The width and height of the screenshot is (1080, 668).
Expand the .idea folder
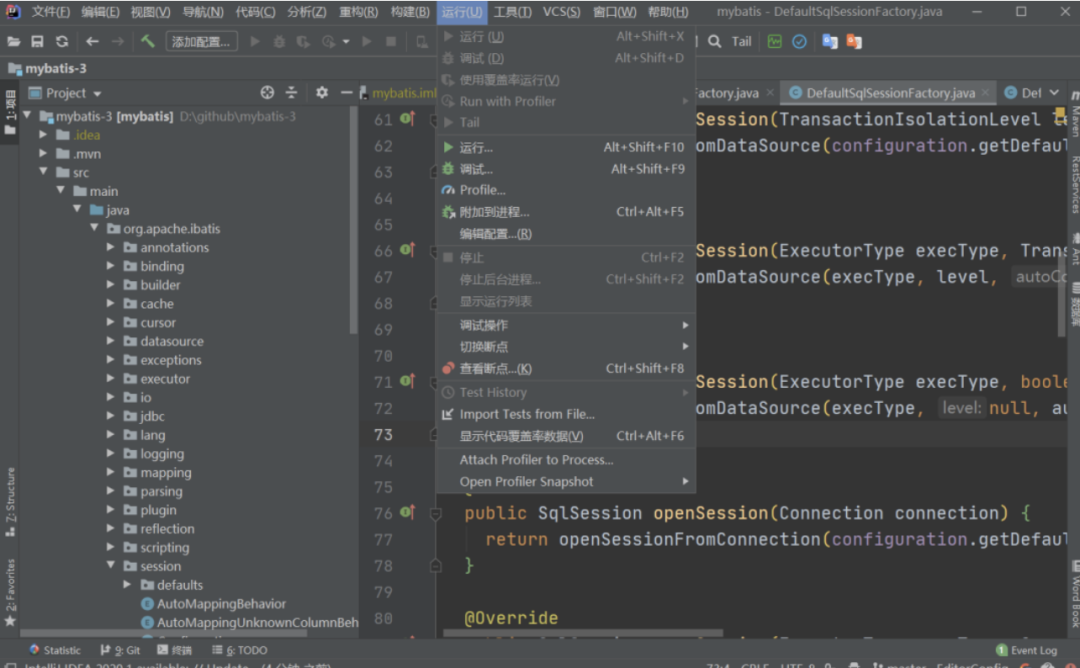pyautogui.click(x=43, y=134)
